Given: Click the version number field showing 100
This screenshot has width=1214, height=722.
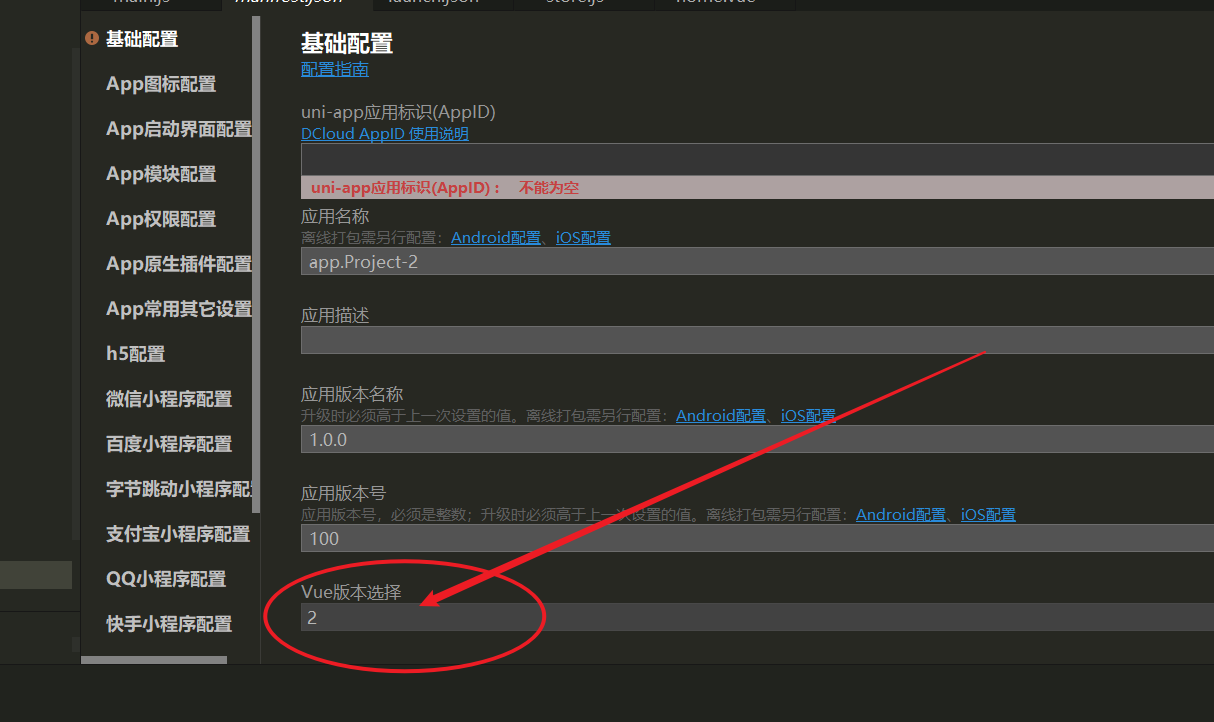Looking at the screenshot, I should [757, 538].
